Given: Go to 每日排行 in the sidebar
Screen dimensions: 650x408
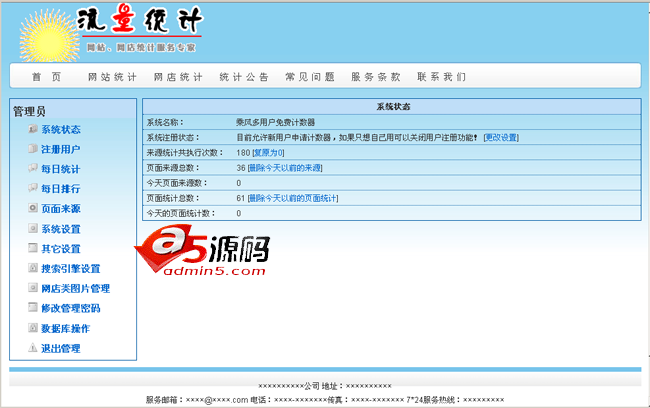Looking at the screenshot, I should pos(61,189).
